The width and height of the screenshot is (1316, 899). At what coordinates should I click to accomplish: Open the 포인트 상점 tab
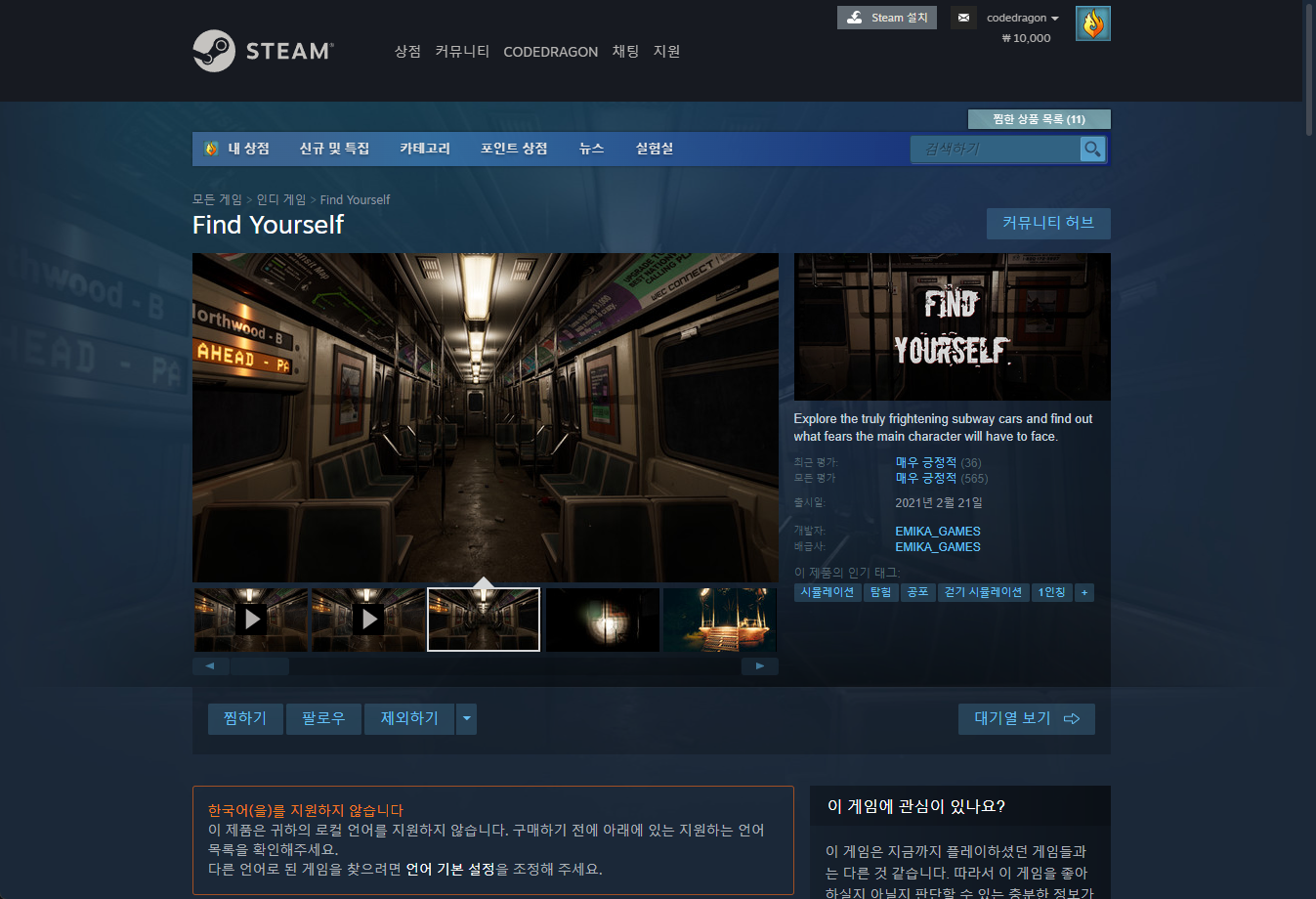(x=514, y=149)
